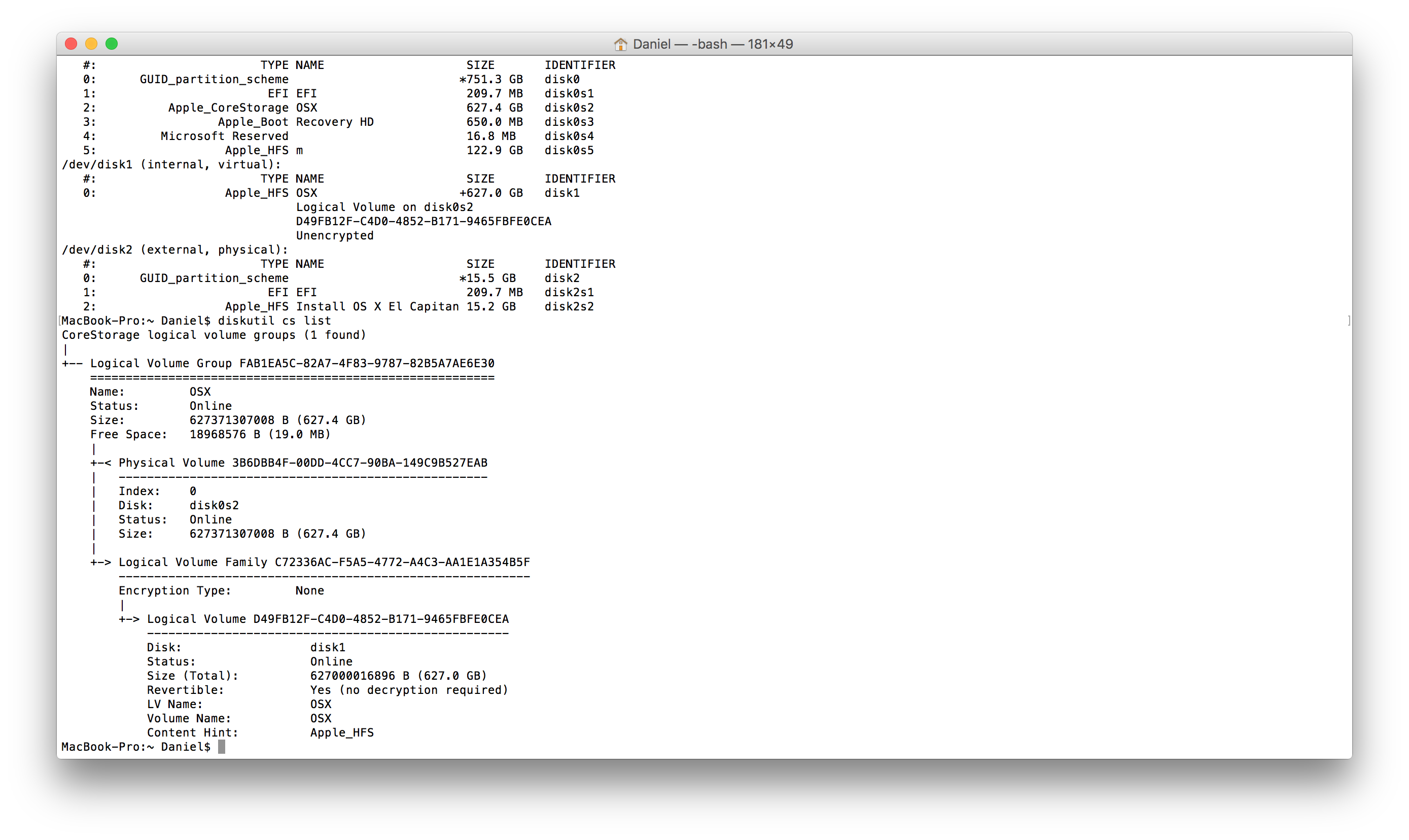Click the yellow minimize window button
This screenshot has height=840, width=1409.
pos(92,44)
